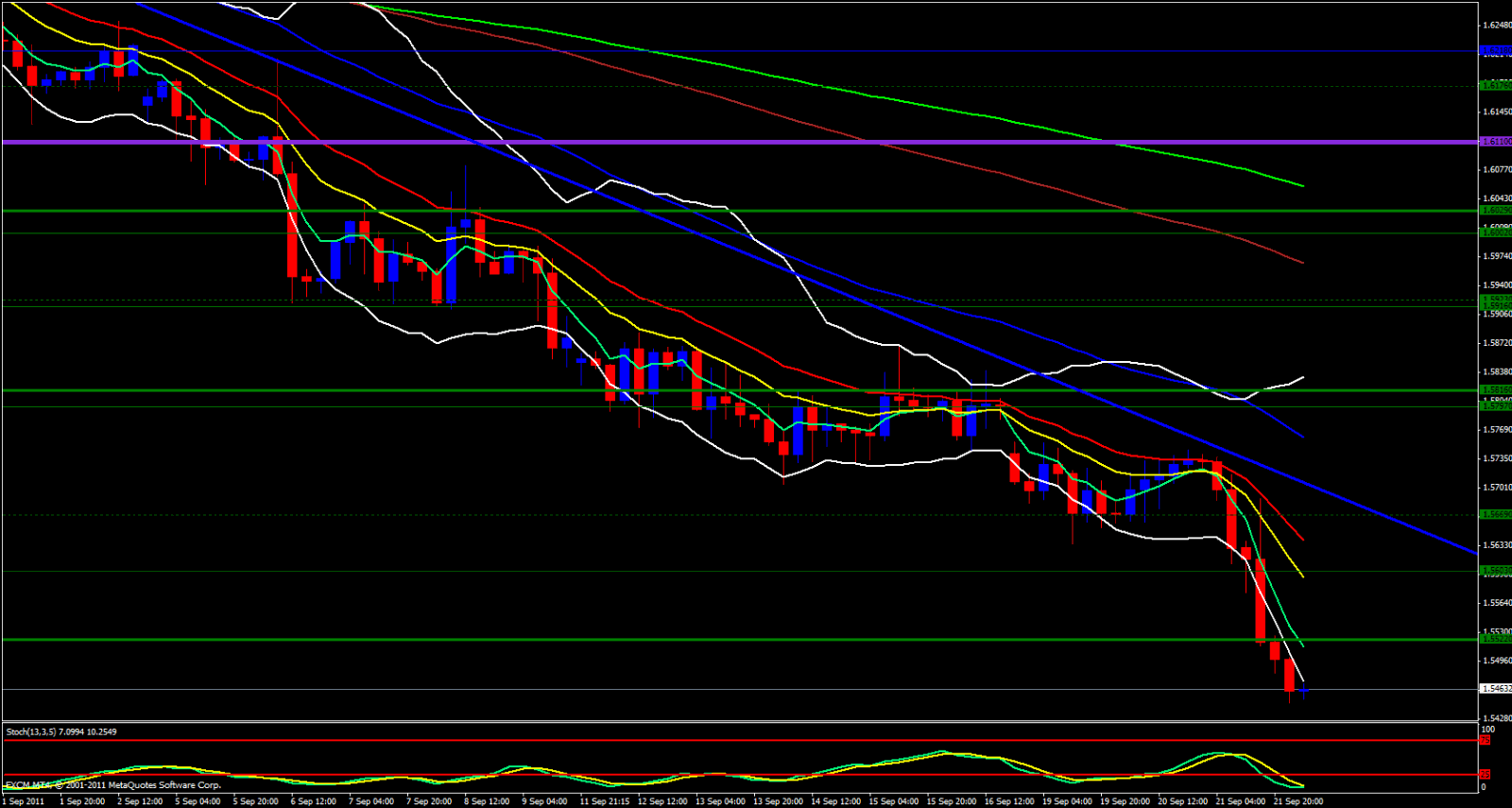
Task: Click the 1.62480 price axis label
Action: 1498,26
